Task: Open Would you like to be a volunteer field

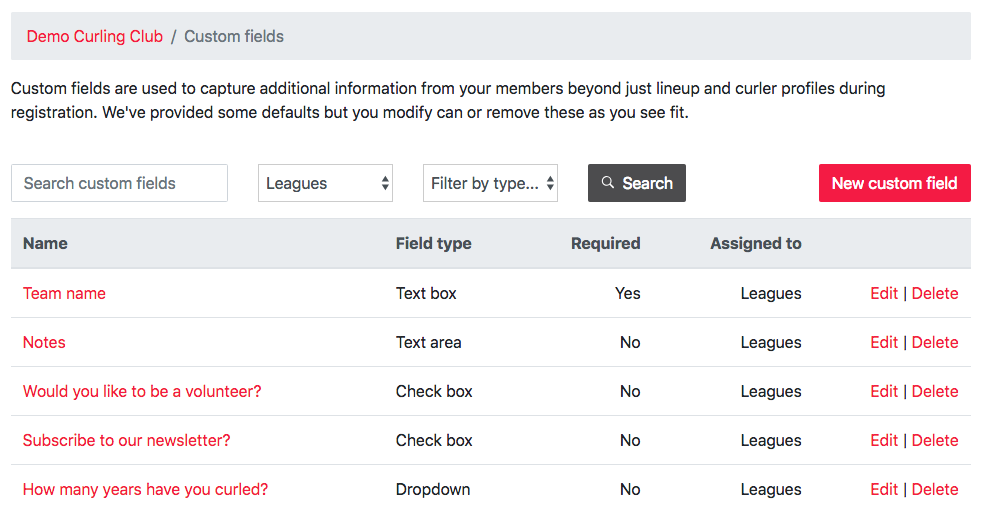Action: click(x=142, y=391)
